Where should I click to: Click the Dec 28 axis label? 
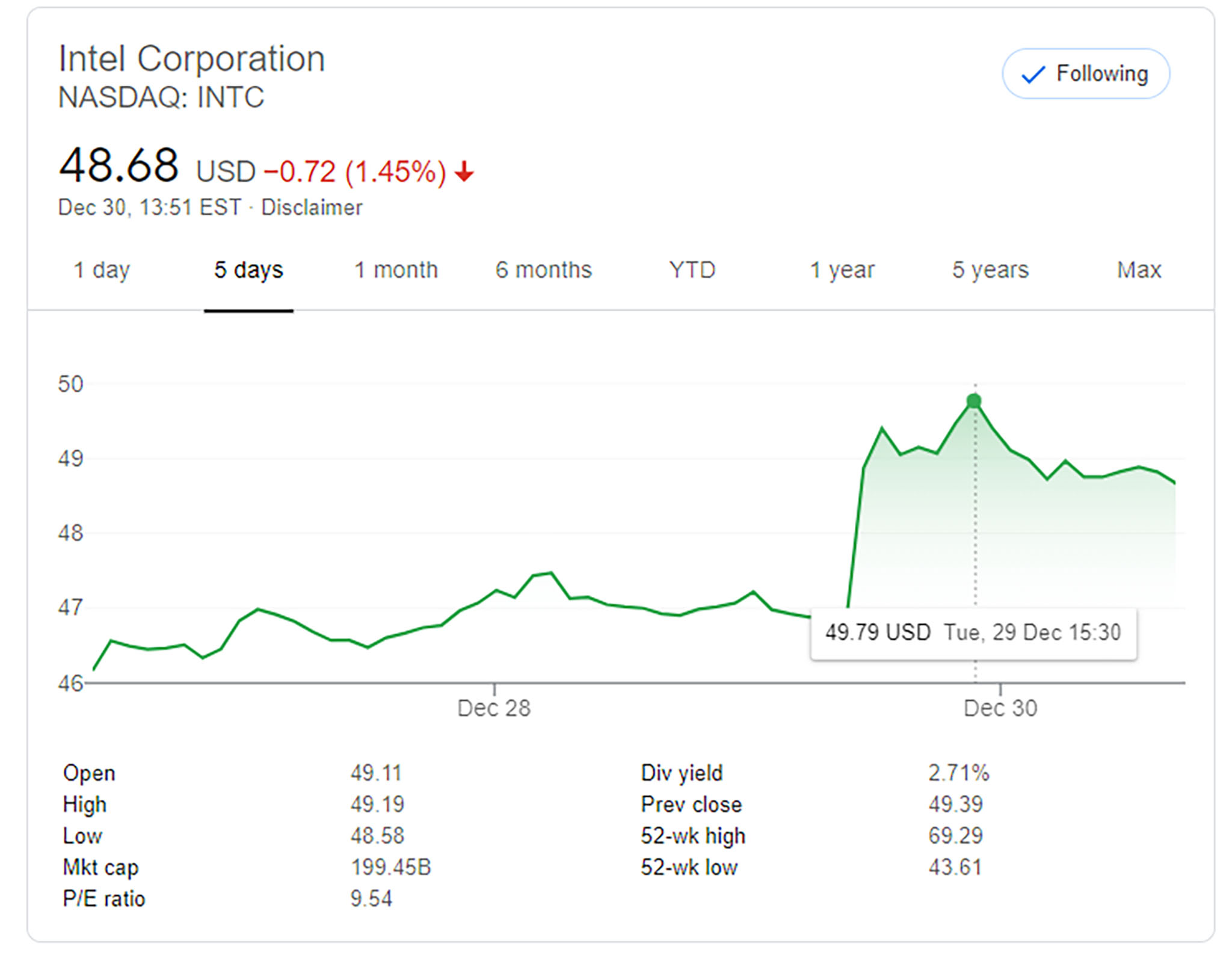tap(494, 709)
